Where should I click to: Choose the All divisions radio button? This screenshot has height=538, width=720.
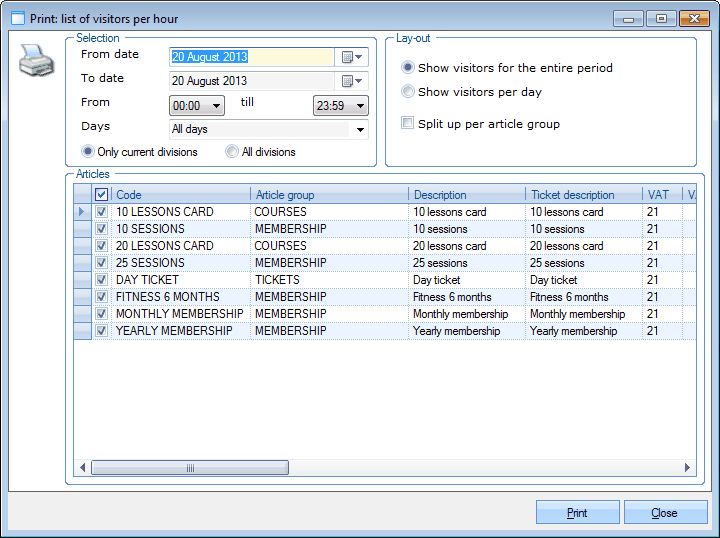(x=232, y=152)
